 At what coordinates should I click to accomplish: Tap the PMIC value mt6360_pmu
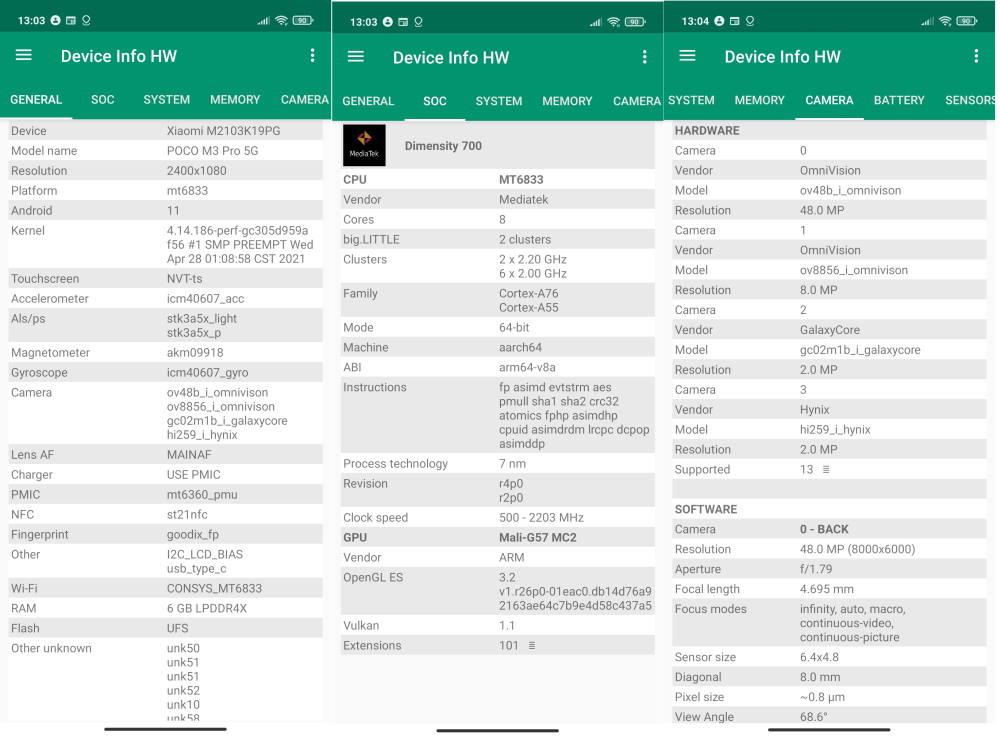pyautogui.click(x=202, y=494)
